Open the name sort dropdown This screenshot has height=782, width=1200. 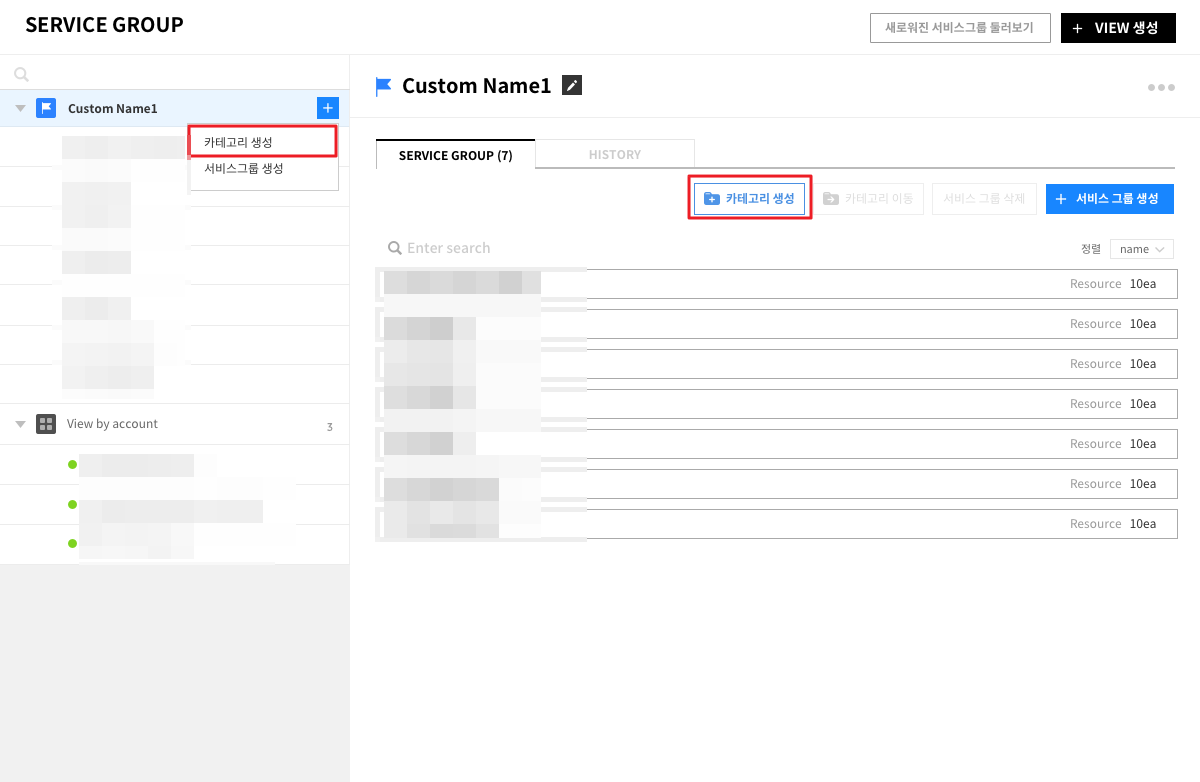1141,249
